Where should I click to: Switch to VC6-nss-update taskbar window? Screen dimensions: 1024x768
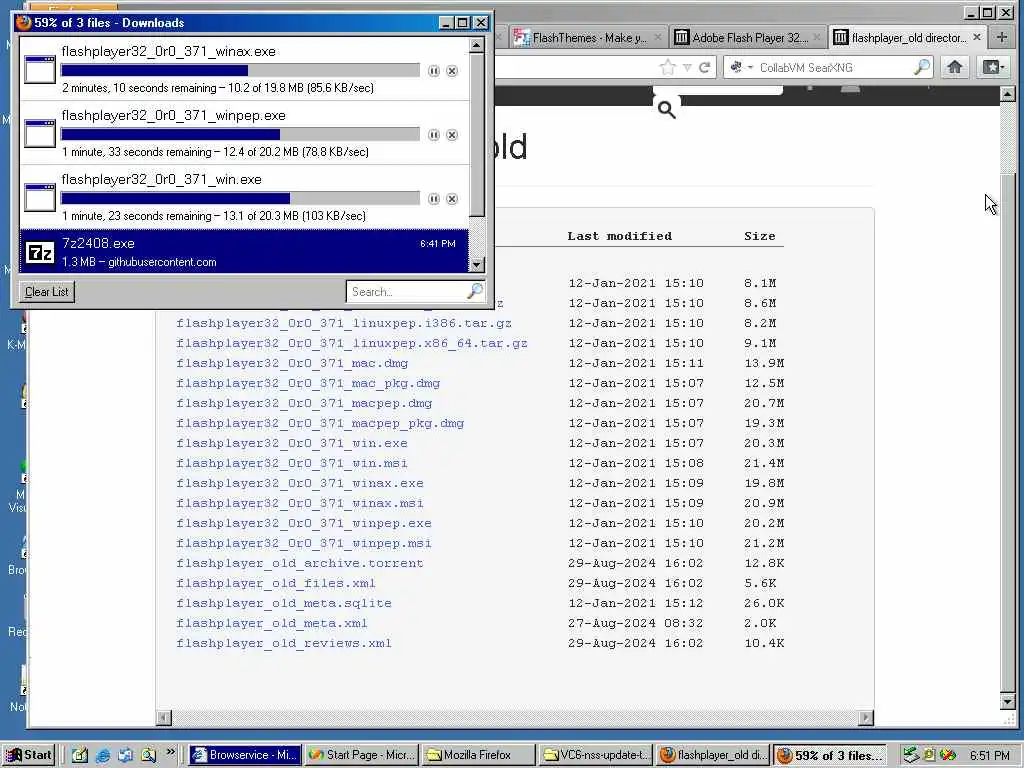coord(596,755)
